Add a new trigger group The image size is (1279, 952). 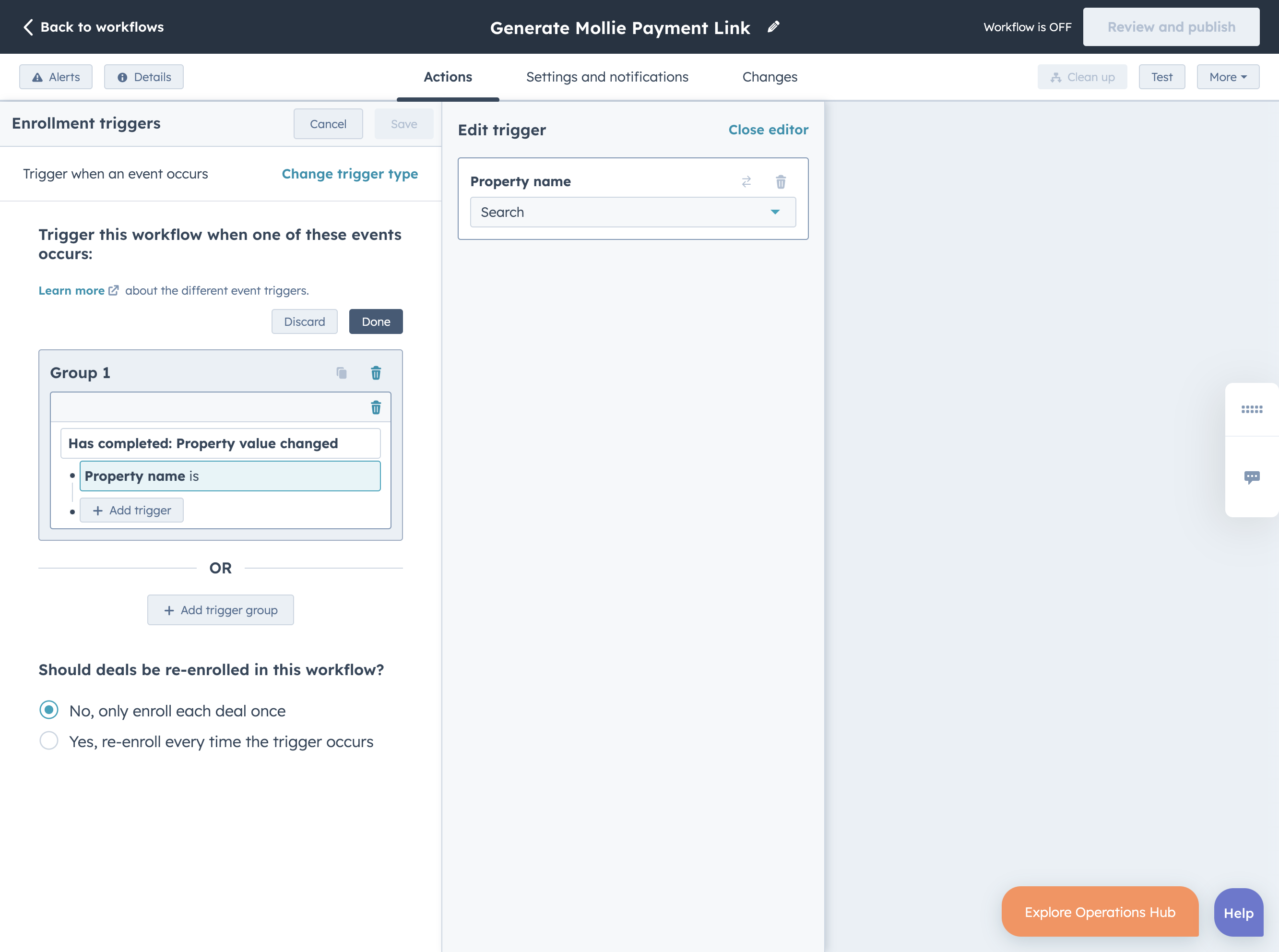[220, 610]
